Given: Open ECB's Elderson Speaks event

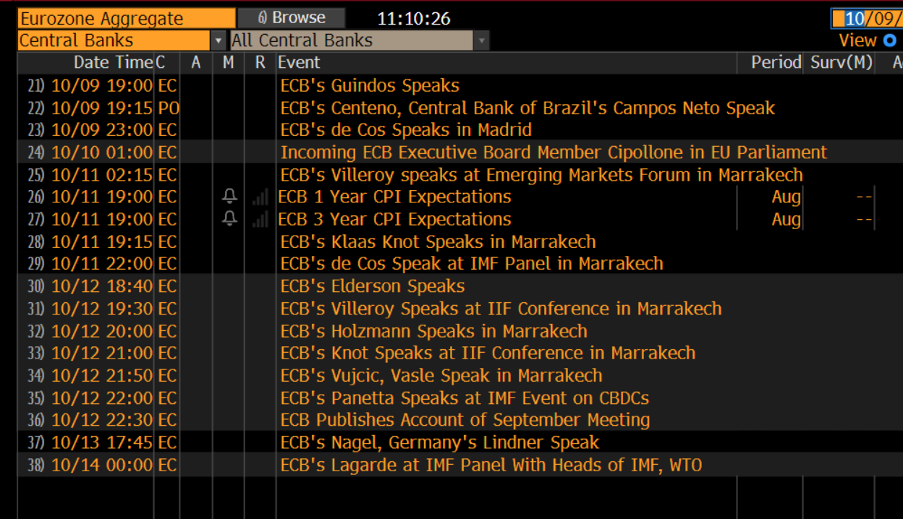Looking at the screenshot, I should click(x=372, y=287).
